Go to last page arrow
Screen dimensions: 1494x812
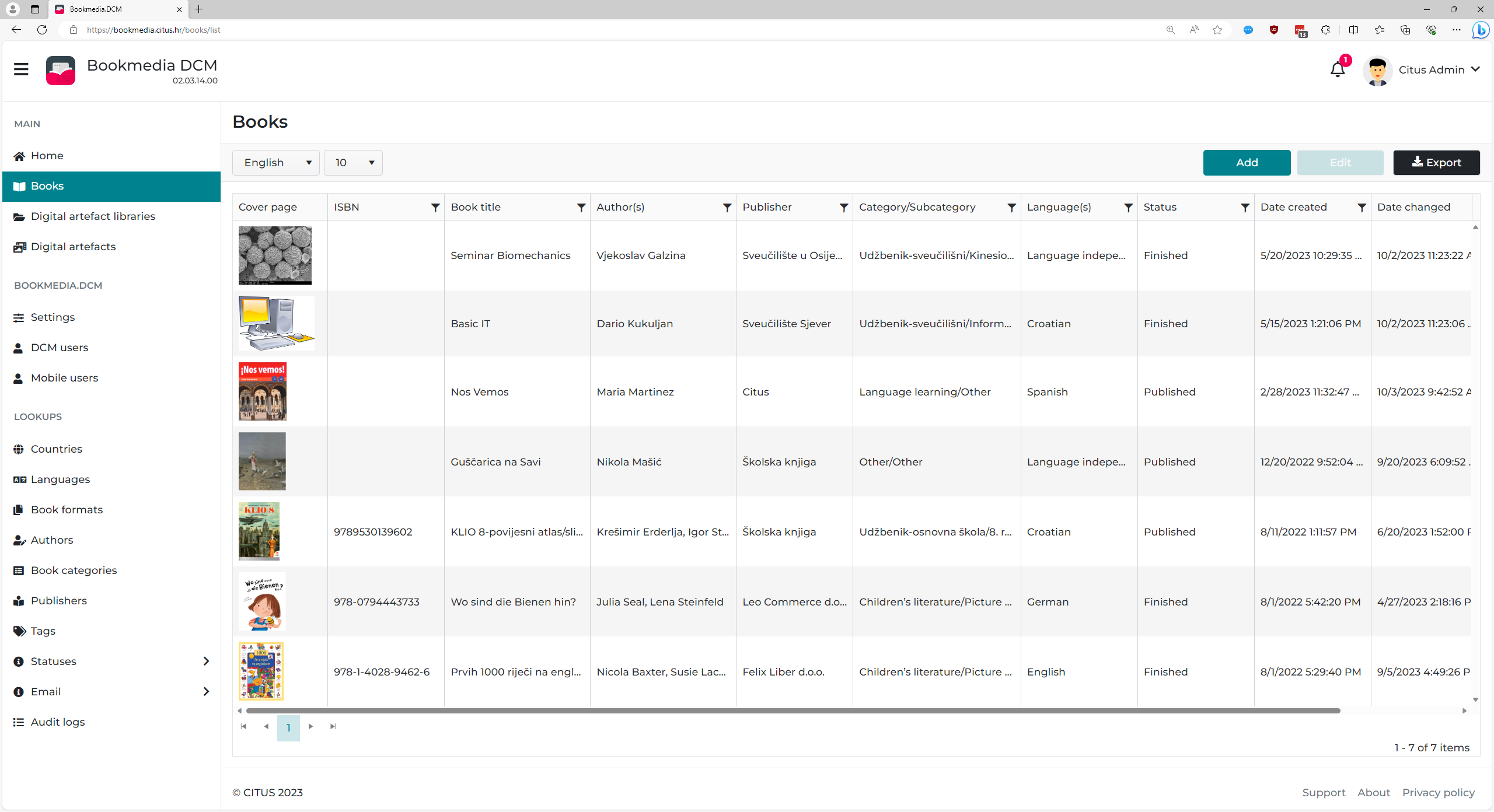click(333, 726)
